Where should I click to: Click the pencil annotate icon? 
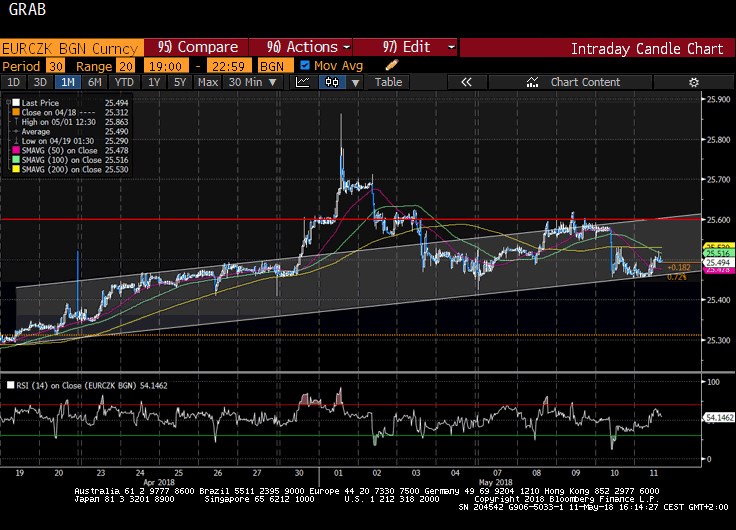pos(392,65)
